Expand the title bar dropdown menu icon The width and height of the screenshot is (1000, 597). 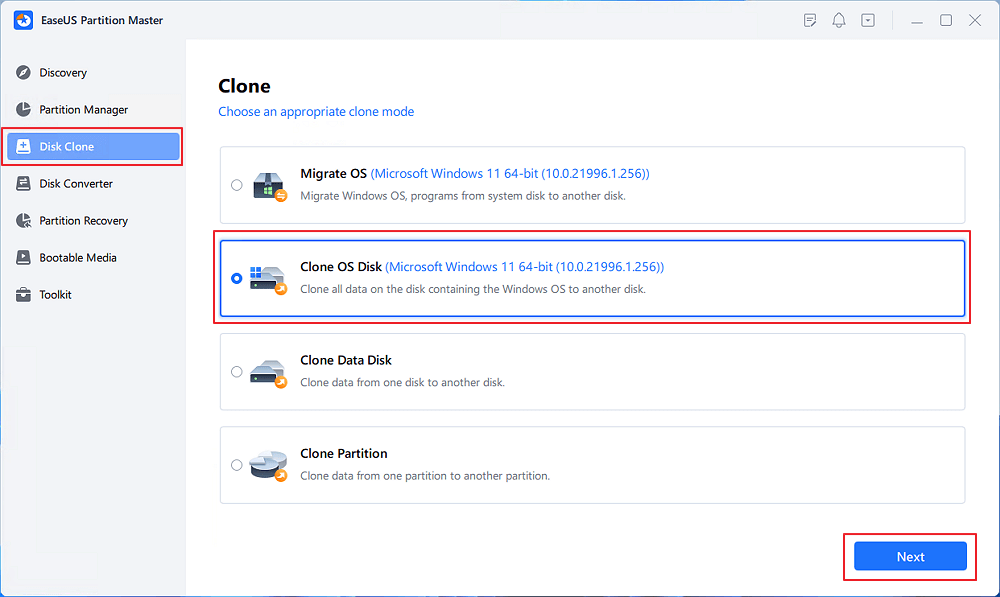click(x=868, y=20)
